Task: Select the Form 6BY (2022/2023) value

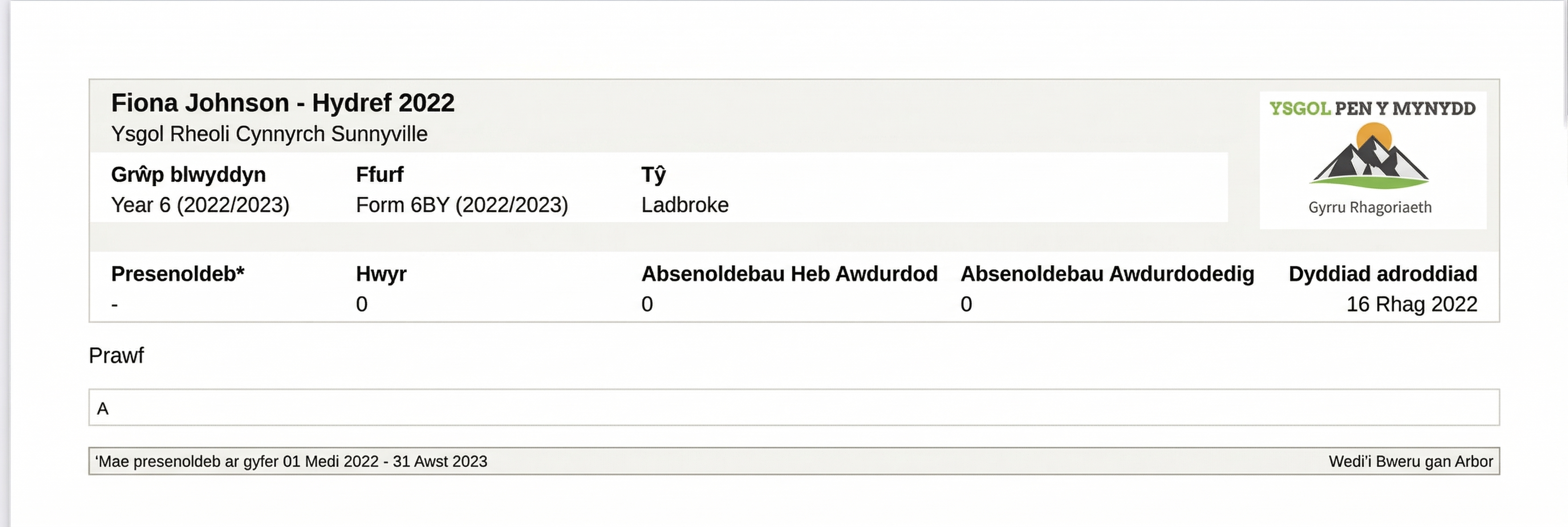Action: (x=461, y=205)
